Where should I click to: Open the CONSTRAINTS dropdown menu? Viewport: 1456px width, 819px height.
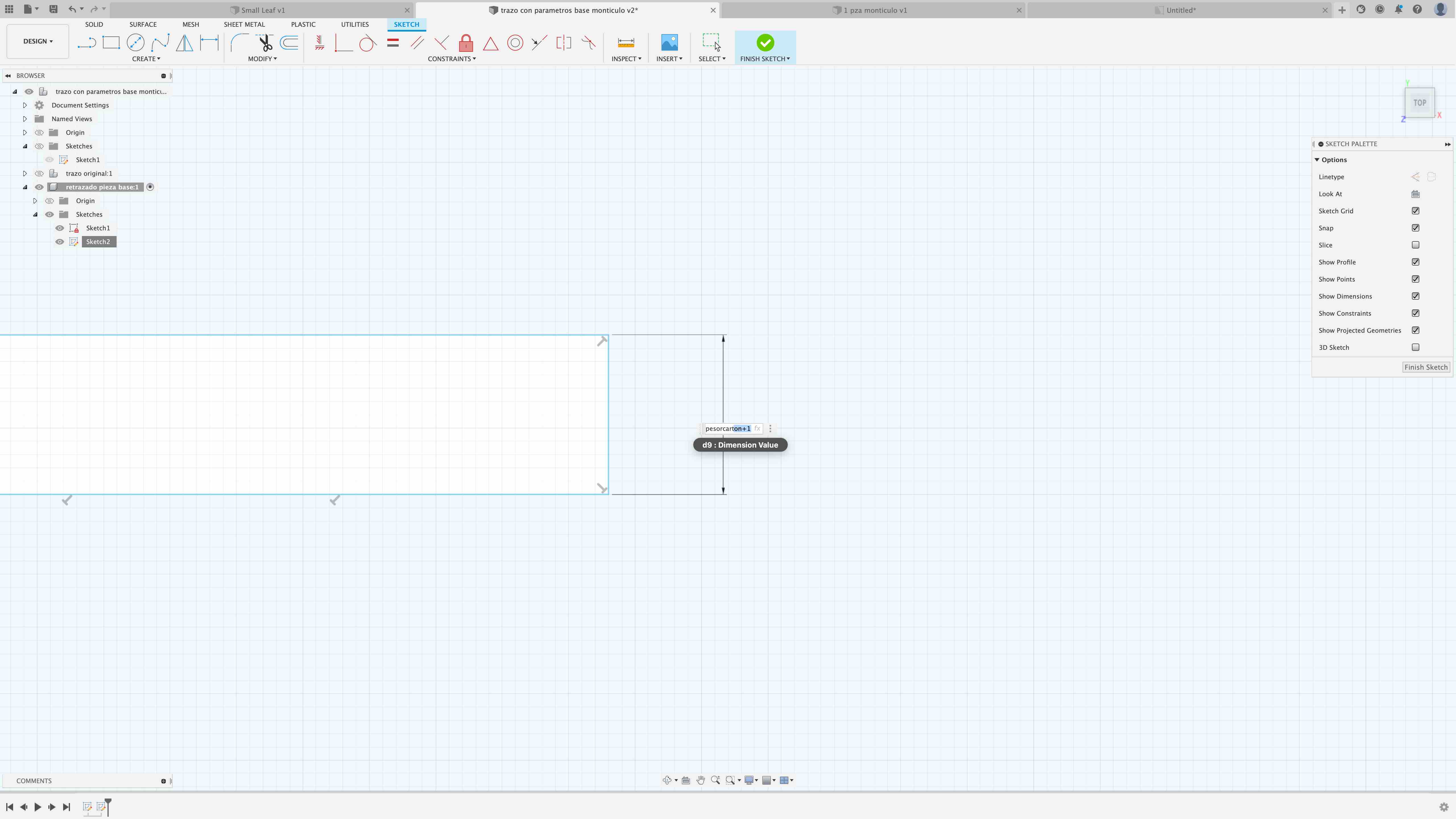coord(451,59)
